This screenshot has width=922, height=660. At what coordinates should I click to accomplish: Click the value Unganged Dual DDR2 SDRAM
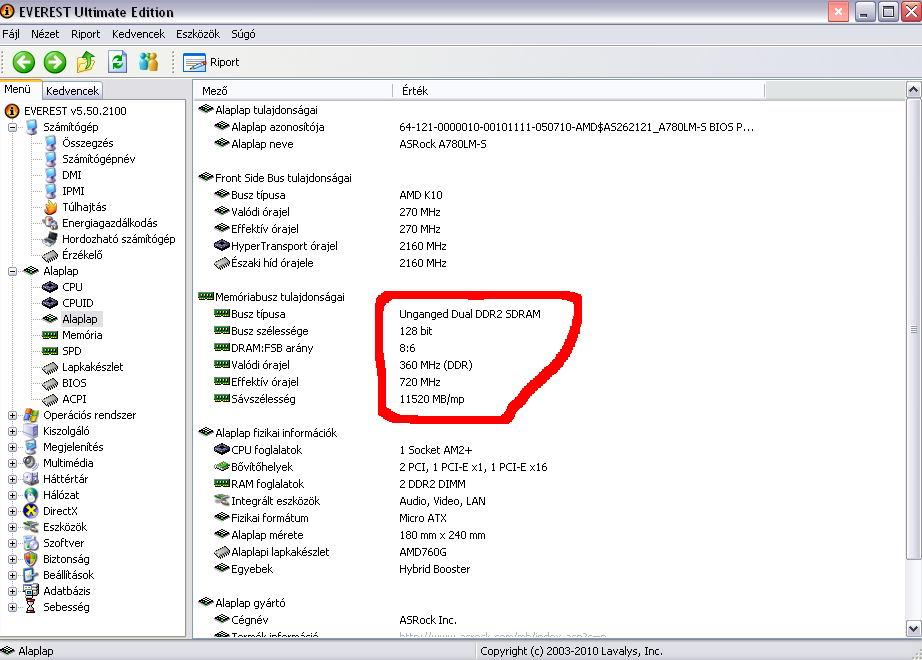[469, 314]
